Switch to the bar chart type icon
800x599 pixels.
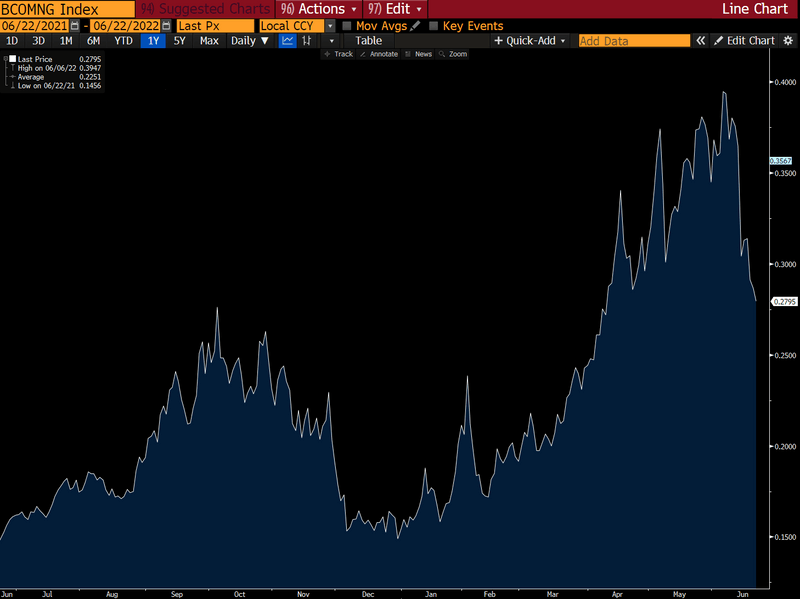(307, 41)
